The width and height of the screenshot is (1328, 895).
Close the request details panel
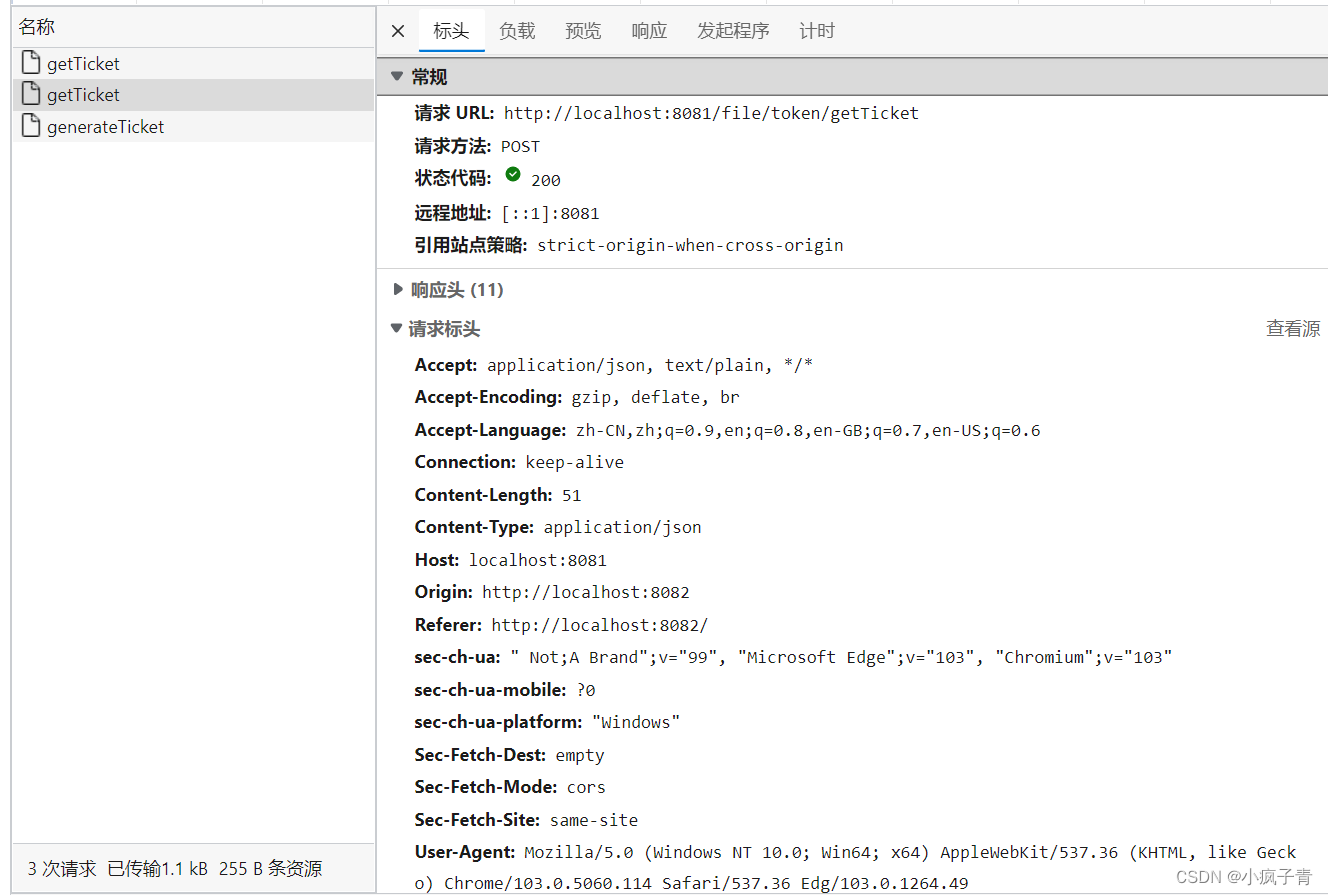398,31
